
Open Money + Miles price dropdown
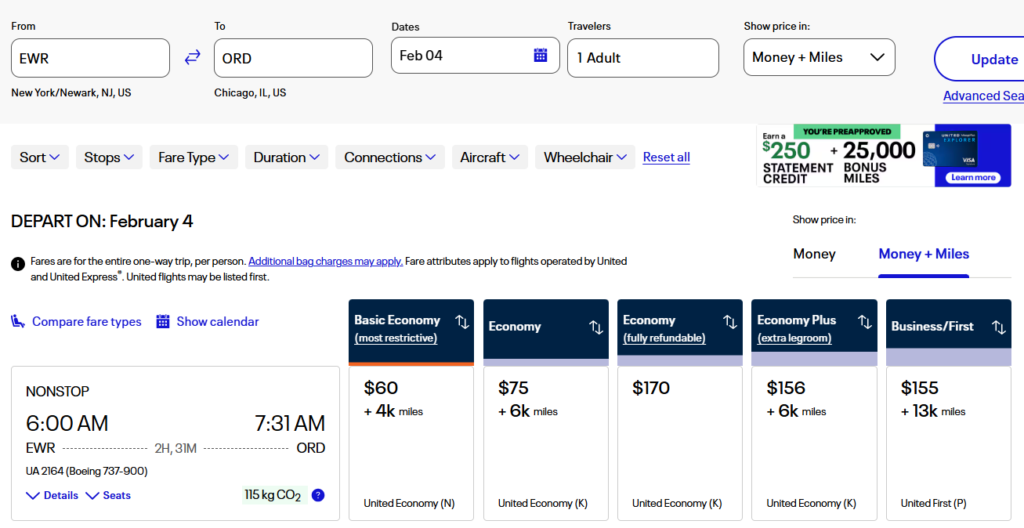click(x=819, y=58)
